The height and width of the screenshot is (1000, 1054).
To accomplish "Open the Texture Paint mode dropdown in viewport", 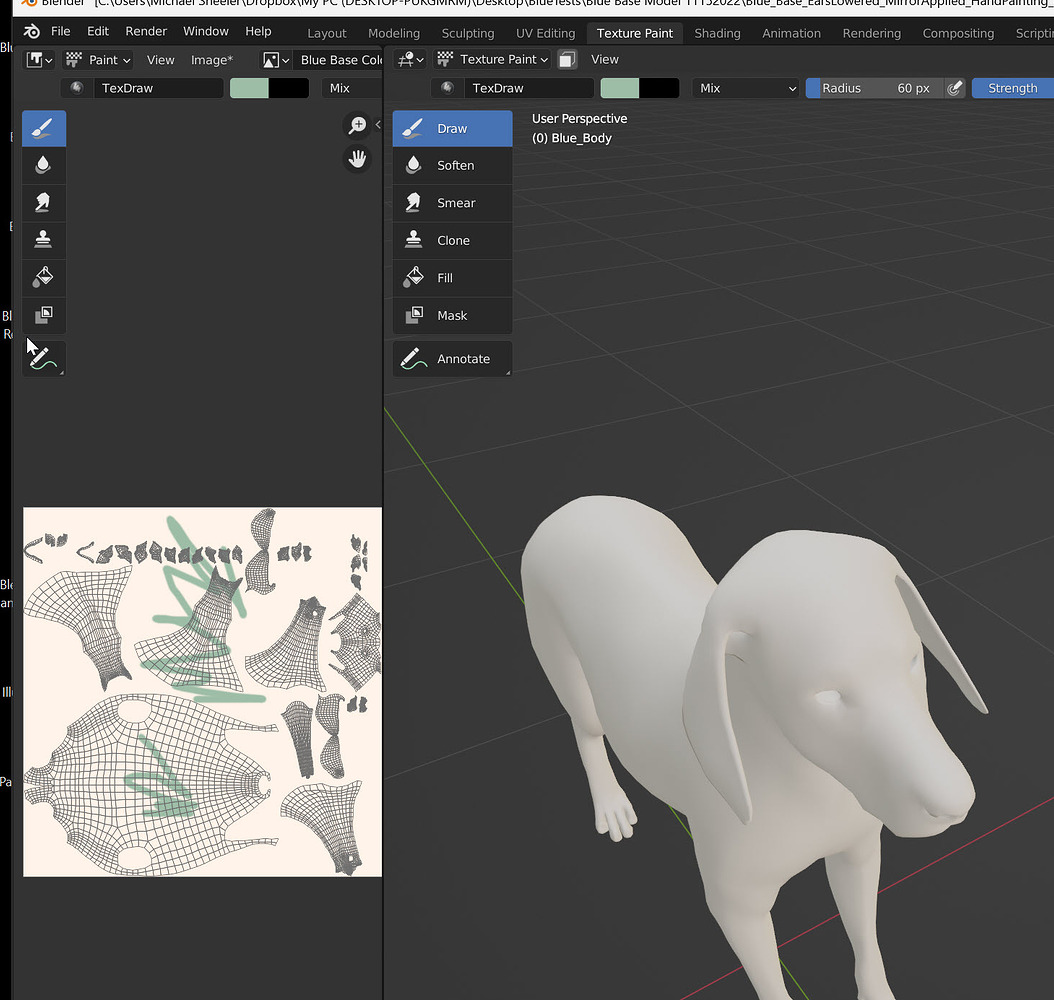I will [492, 60].
